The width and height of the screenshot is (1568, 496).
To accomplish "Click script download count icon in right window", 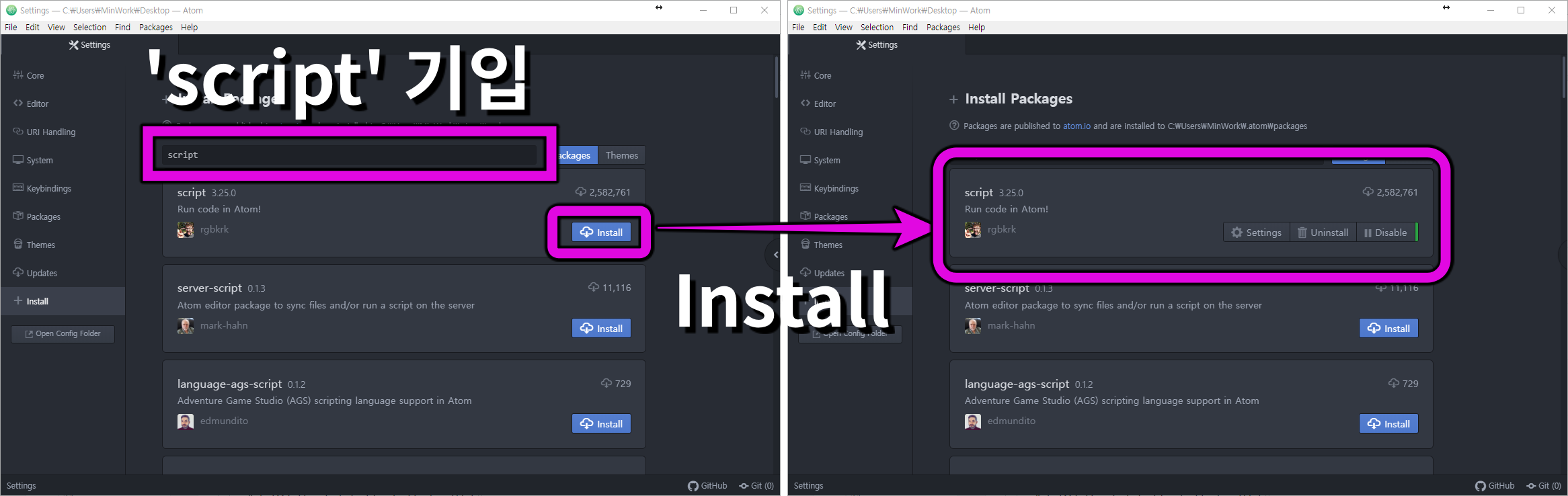I will coord(1368,192).
